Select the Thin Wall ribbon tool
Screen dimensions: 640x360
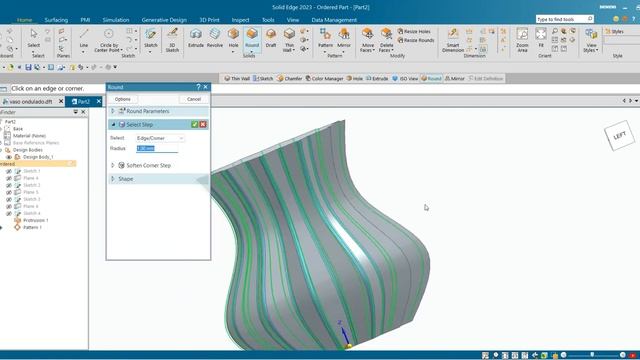pyautogui.click(x=289, y=40)
